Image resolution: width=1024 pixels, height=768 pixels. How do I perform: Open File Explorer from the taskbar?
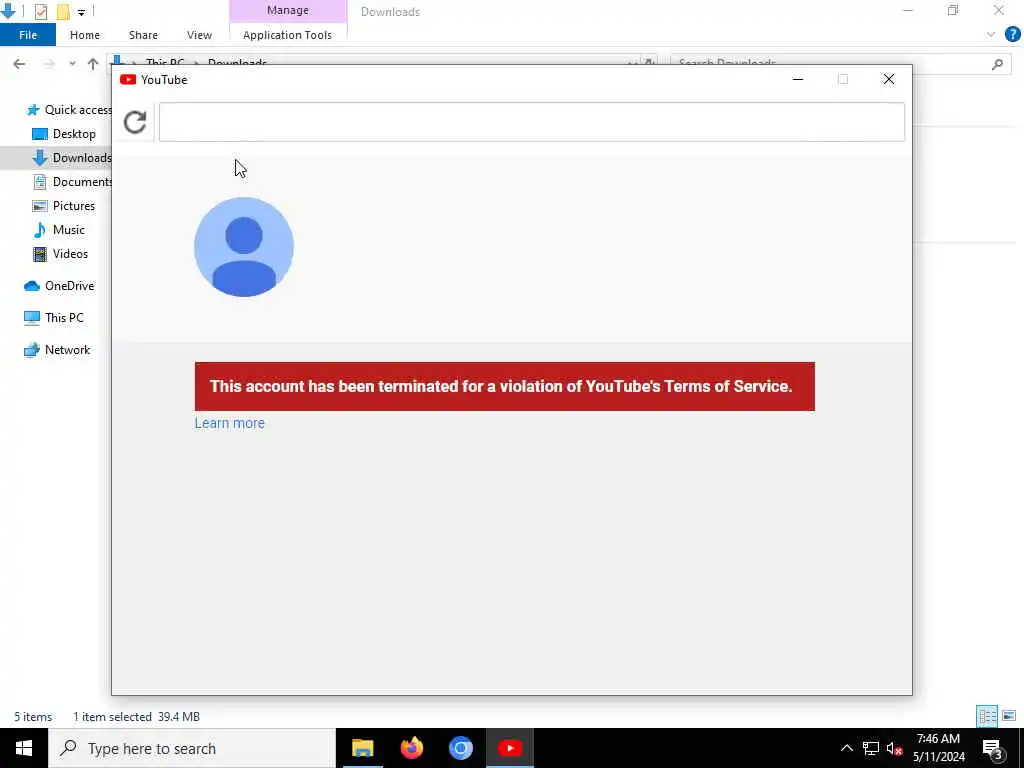coord(362,748)
